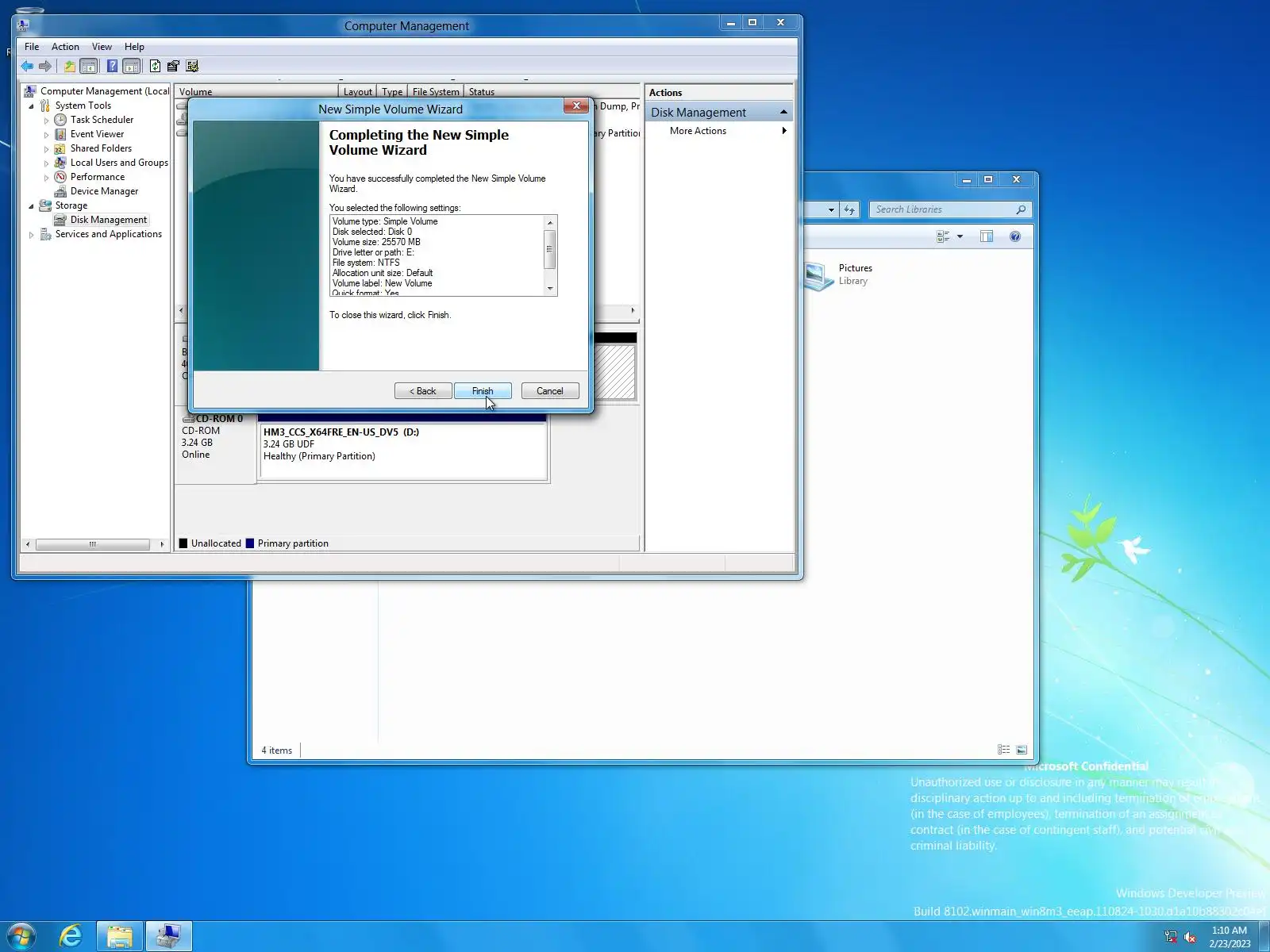Sort by the File System column header

pos(436,92)
